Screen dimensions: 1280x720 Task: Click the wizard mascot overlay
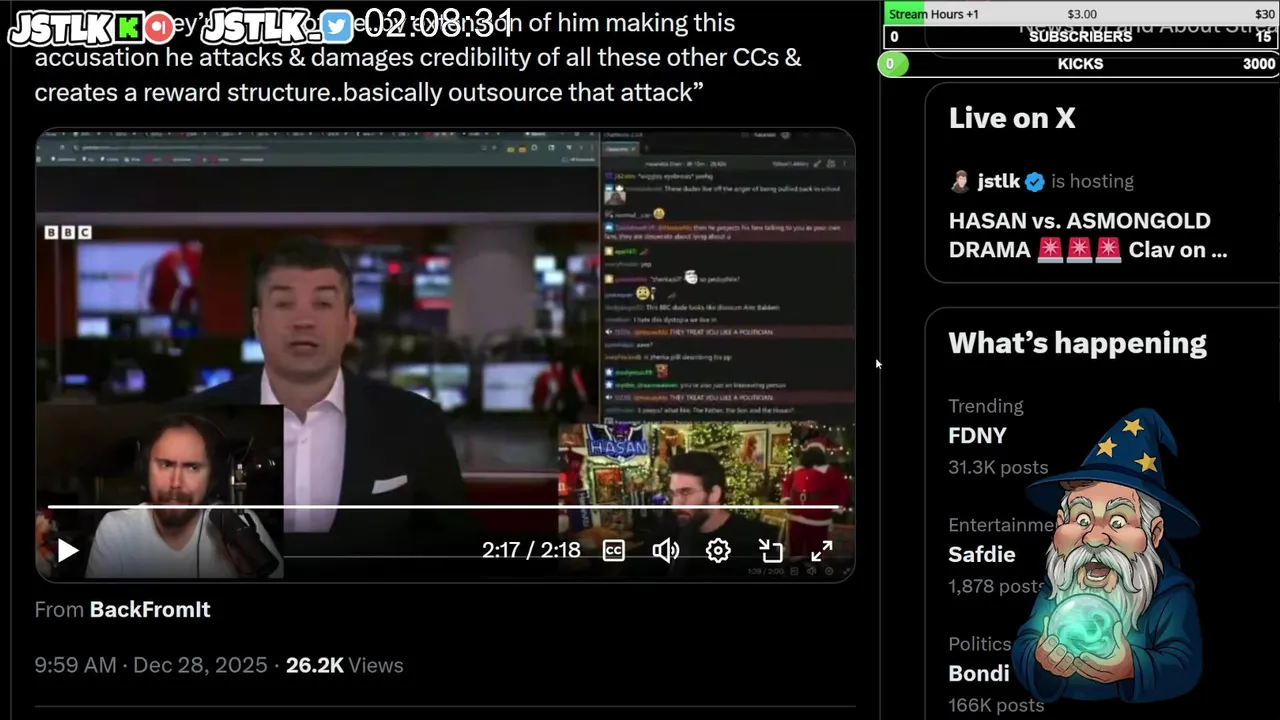tap(1110, 555)
